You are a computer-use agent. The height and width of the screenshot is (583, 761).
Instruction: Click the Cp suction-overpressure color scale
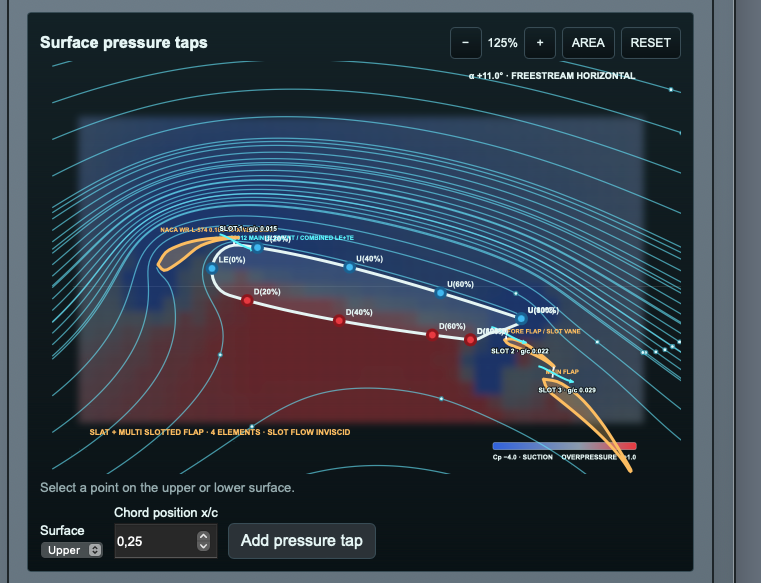(564, 446)
